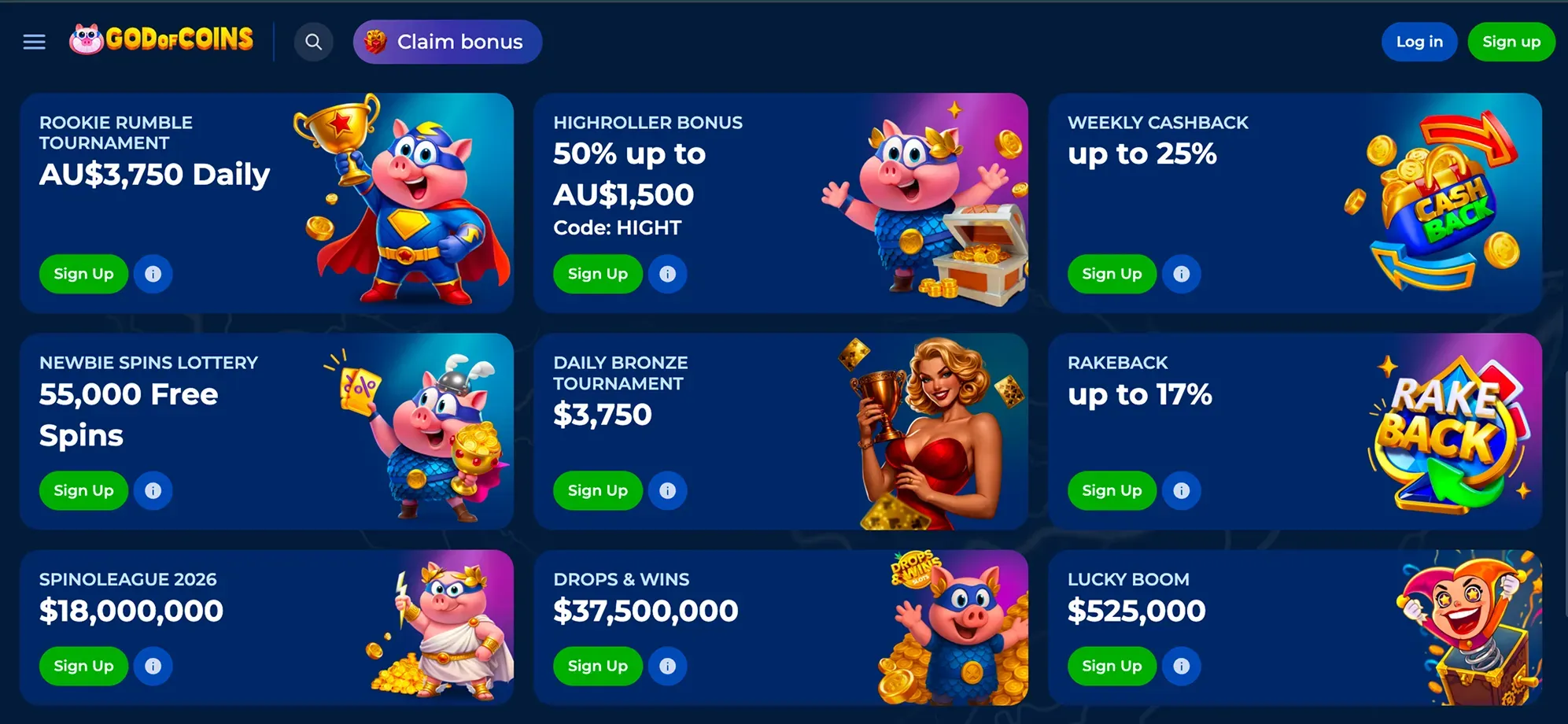The height and width of the screenshot is (724, 1568).
Task: Sign Up under Drops & Wins
Action: (597, 666)
